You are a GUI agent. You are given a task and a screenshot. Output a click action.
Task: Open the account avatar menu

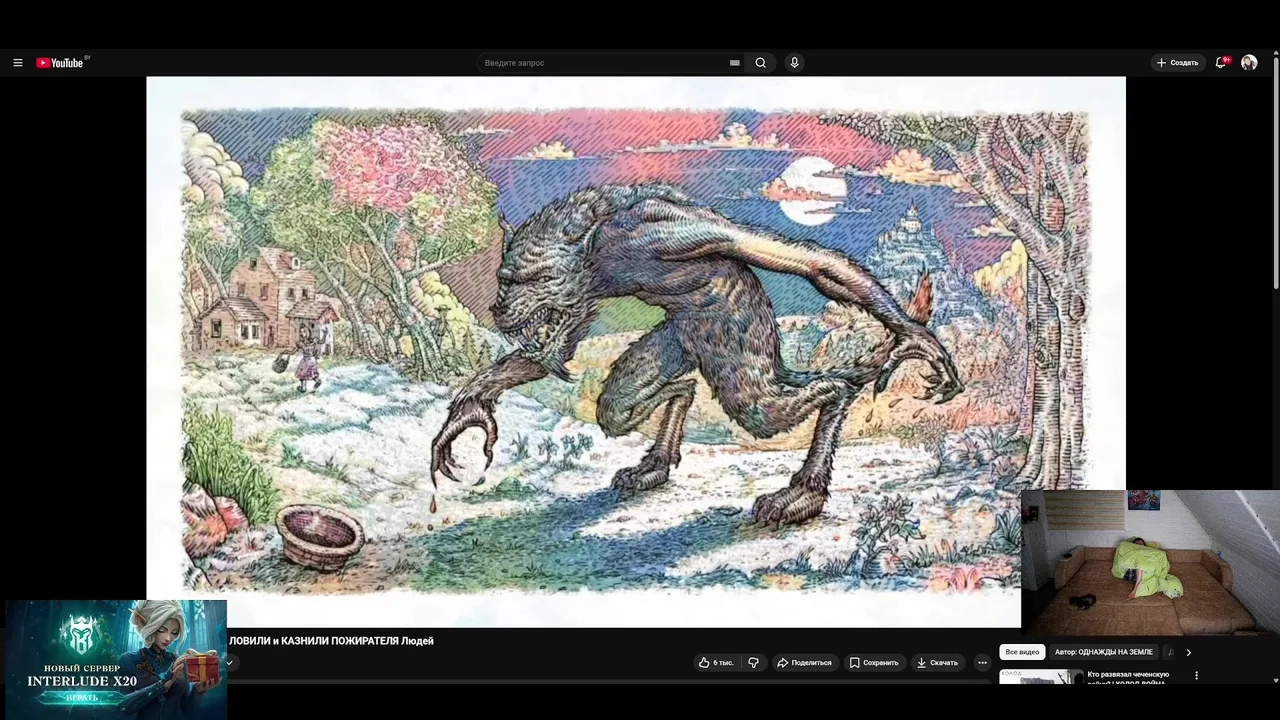pyautogui.click(x=1249, y=63)
